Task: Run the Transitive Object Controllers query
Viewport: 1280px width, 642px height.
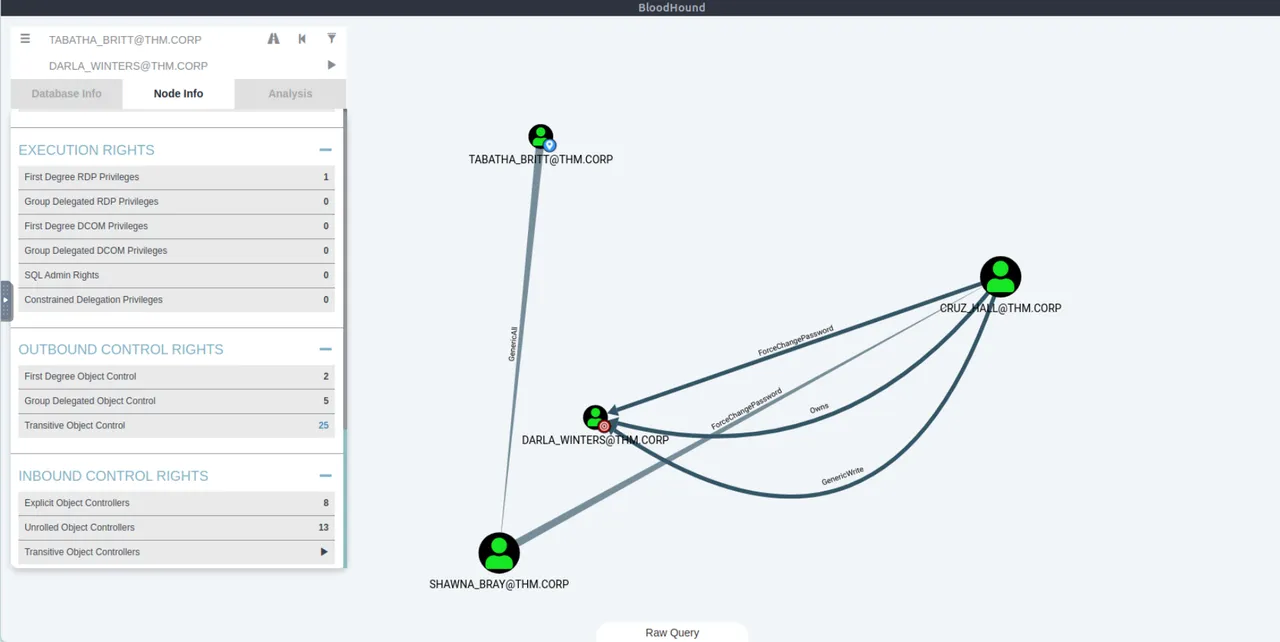Action: pos(323,552)
